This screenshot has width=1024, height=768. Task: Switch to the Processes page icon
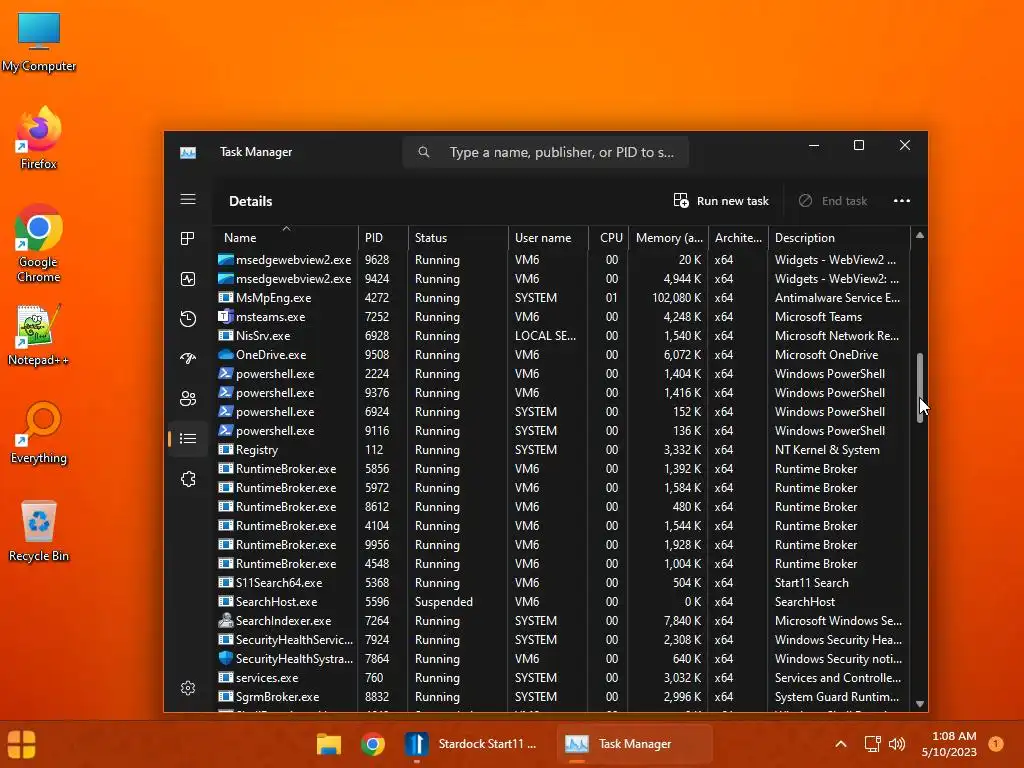(x=188, y=239)
